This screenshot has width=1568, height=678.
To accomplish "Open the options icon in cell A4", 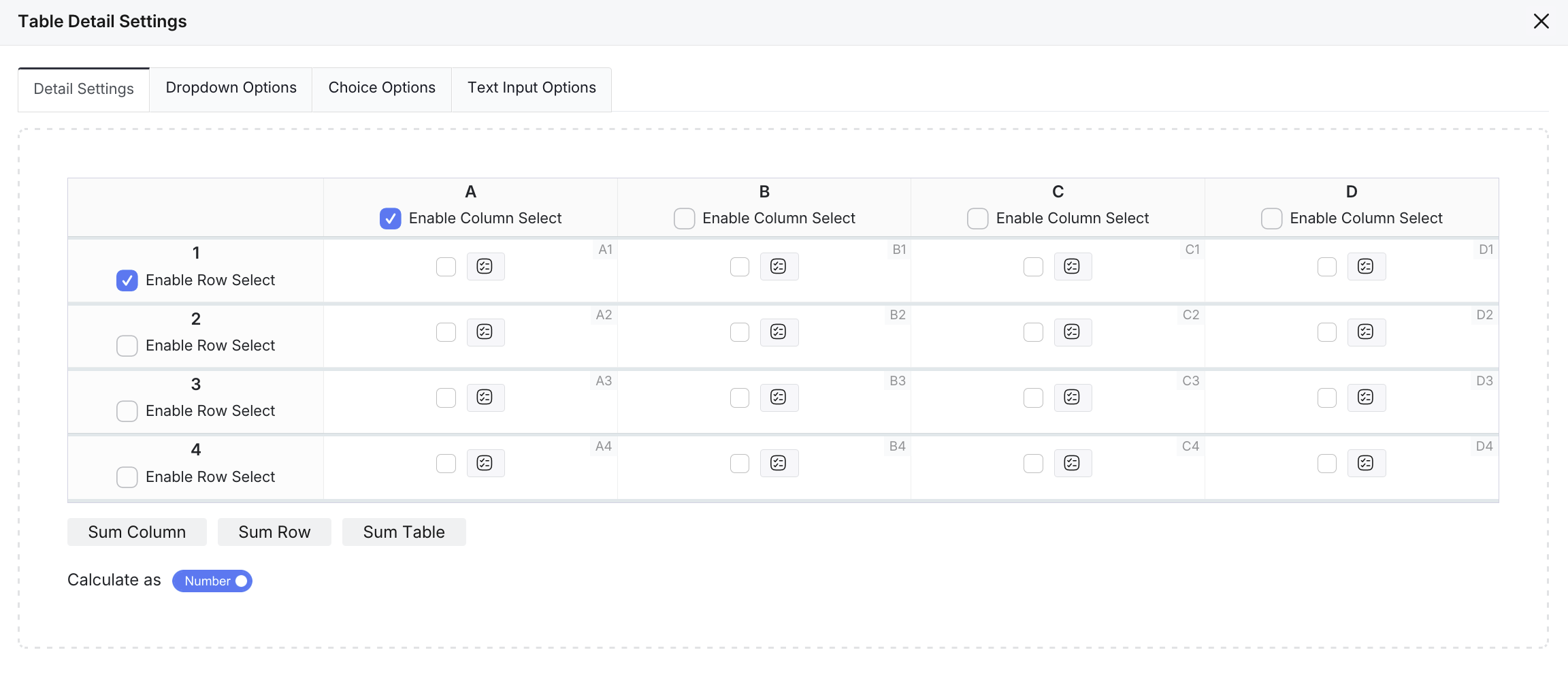I will coord(485,464).
